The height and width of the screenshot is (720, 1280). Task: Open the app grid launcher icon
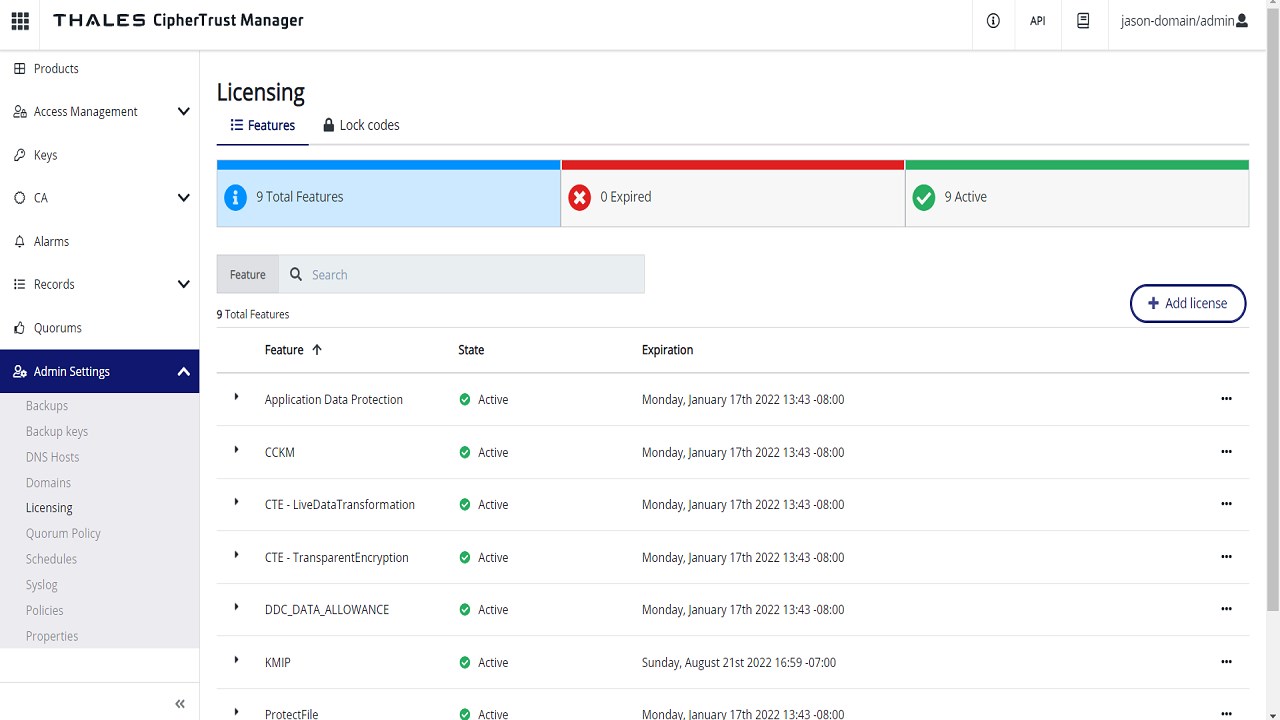tap(20, 20)
